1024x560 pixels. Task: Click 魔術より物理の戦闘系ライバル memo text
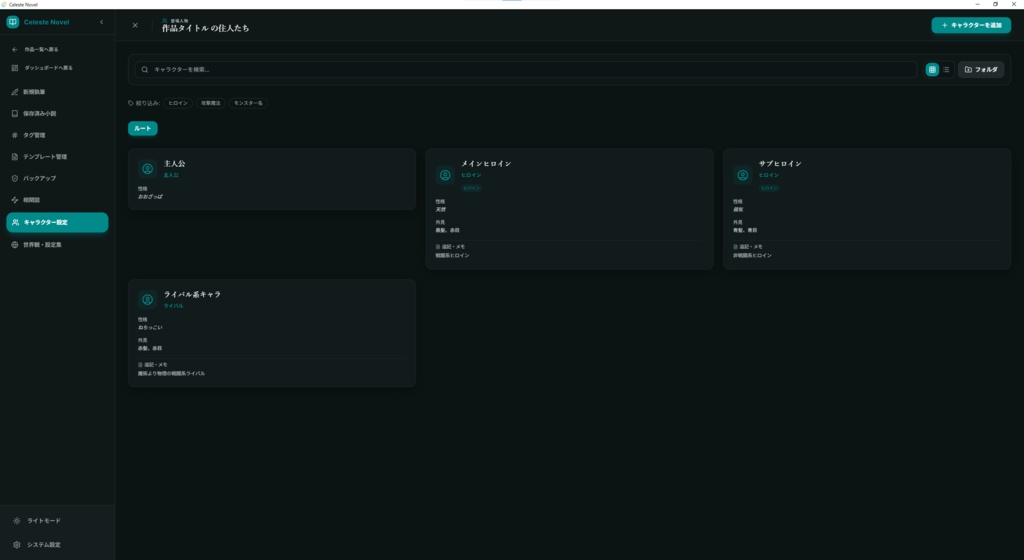[171, 373]
